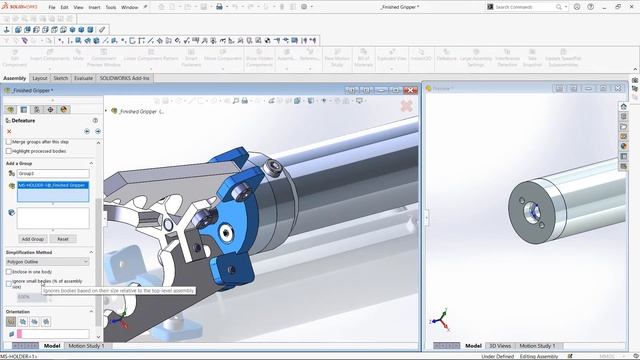Enable Merge groups after this step
This screenshot has height=360, width=640.
9,142
